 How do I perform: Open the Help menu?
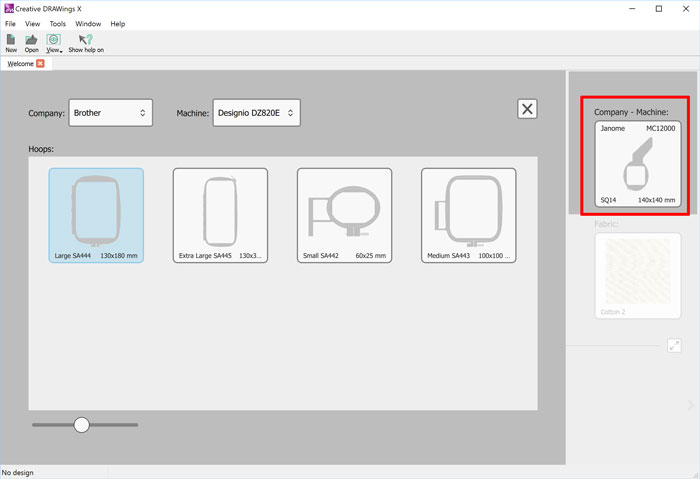click(x=118, y=23)
